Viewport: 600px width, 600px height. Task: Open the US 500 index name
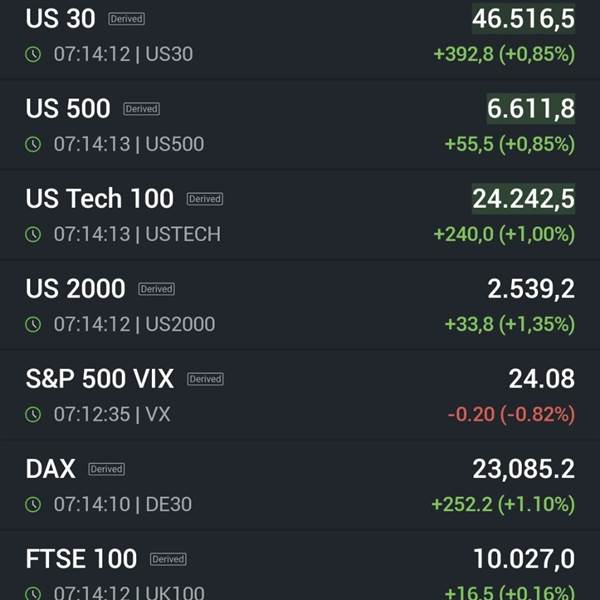pyautogui.click(x=68, y=109)
